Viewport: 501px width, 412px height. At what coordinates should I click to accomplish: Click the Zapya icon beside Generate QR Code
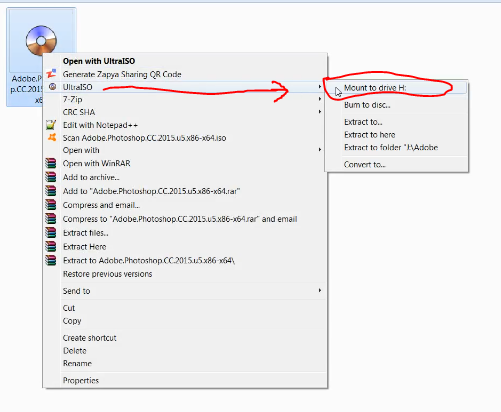pyautogui.click(x=51, y=74)
